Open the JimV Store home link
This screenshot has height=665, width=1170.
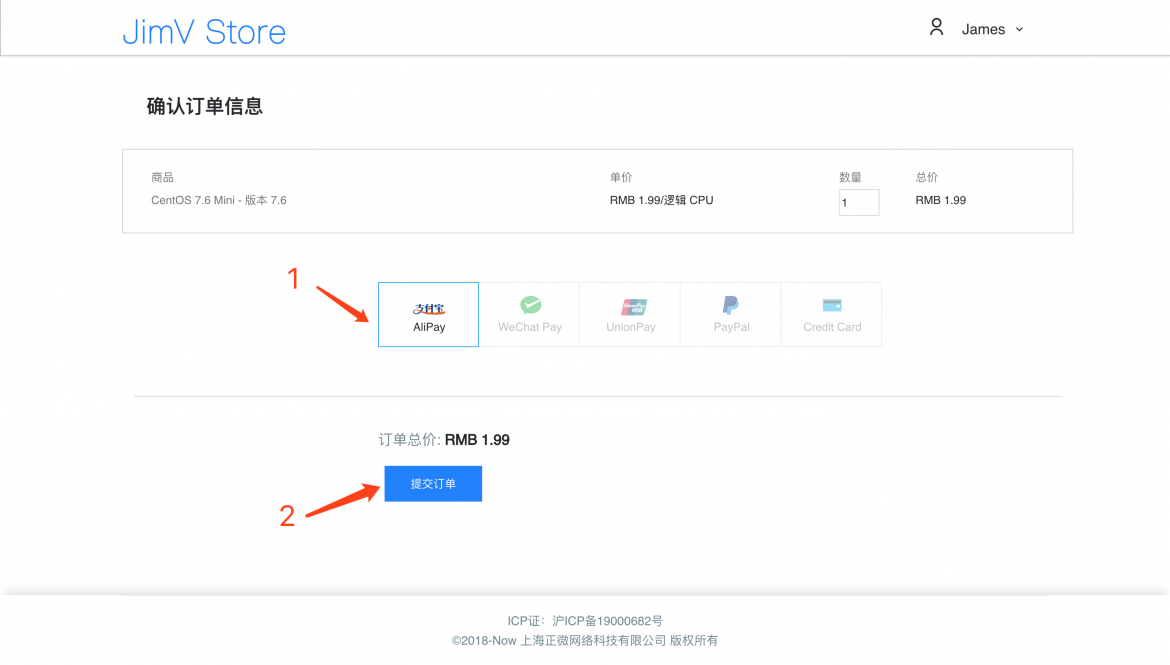[204, 31]
